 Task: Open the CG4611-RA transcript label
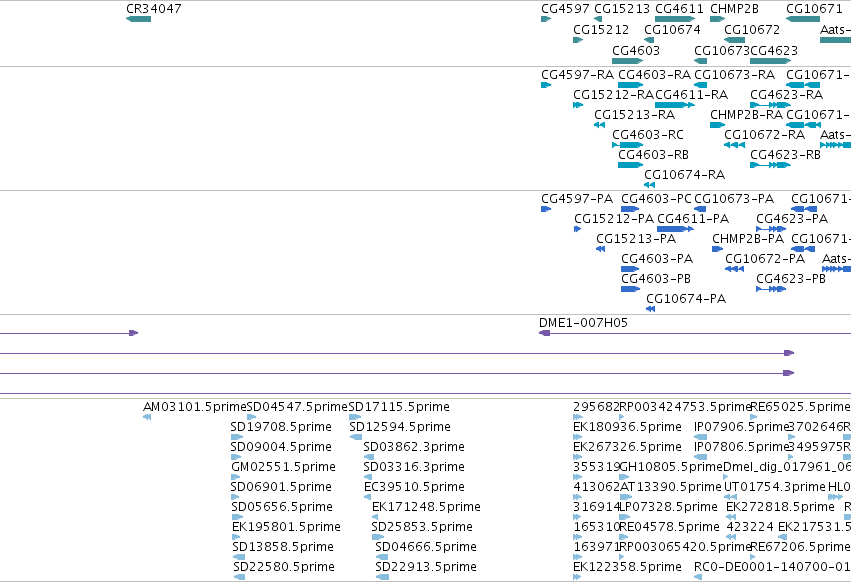tap(691, 94)
